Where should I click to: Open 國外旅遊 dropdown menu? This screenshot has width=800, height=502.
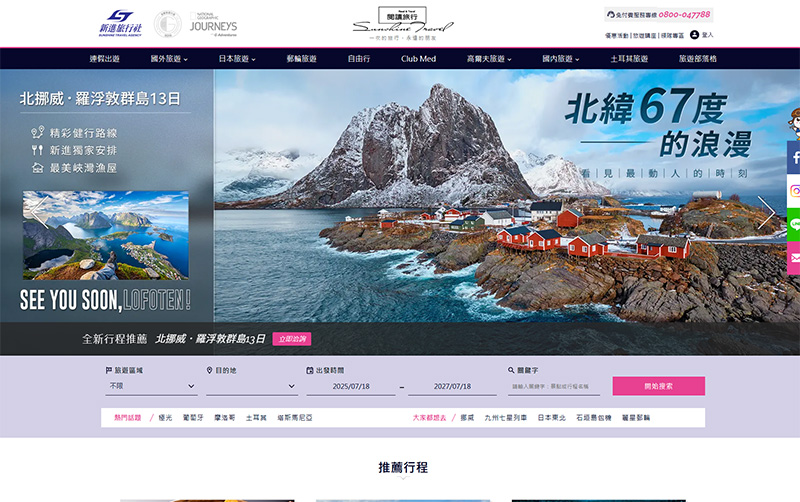pos(169,59)
